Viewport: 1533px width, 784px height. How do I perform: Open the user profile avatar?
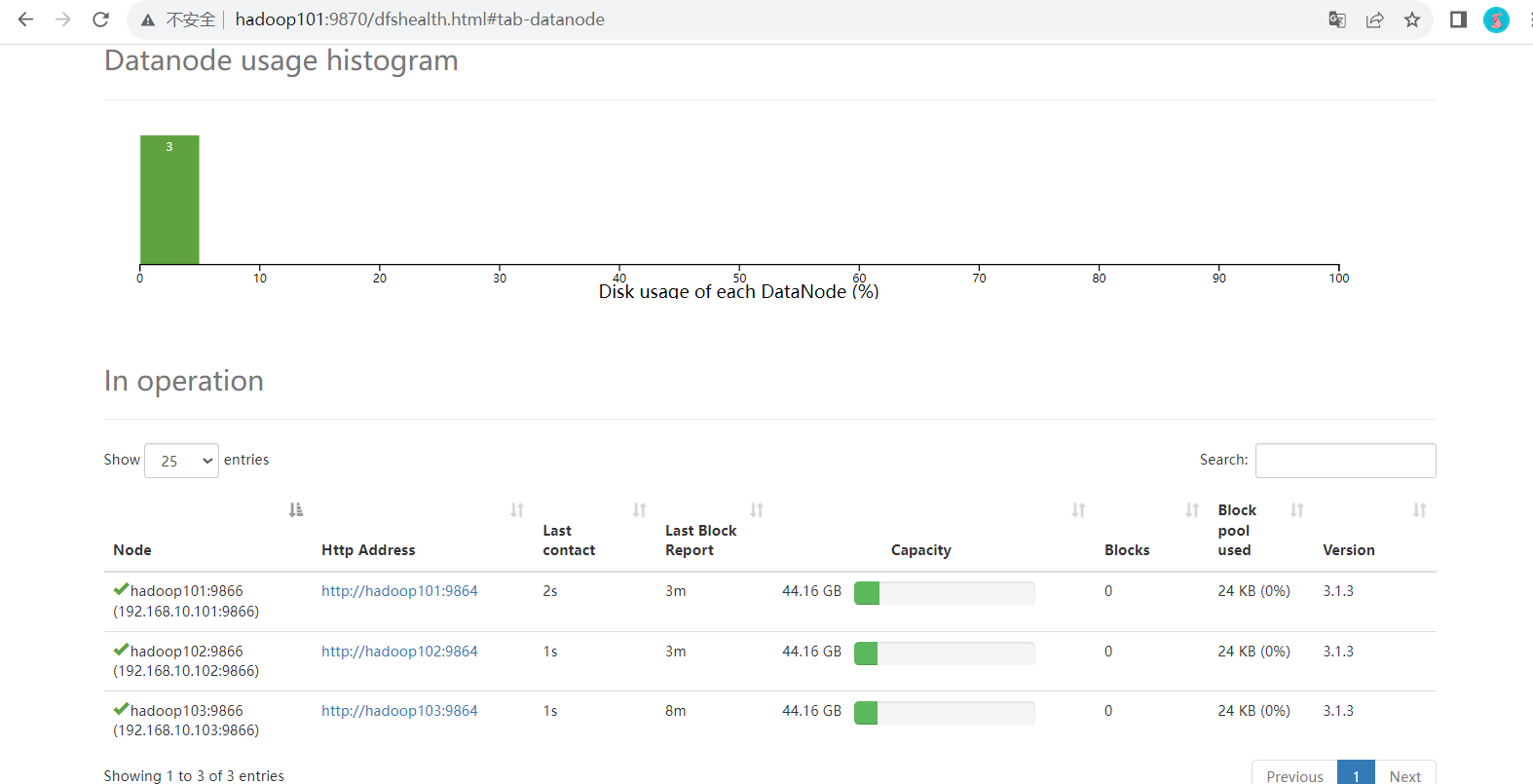pos(1496,19)
